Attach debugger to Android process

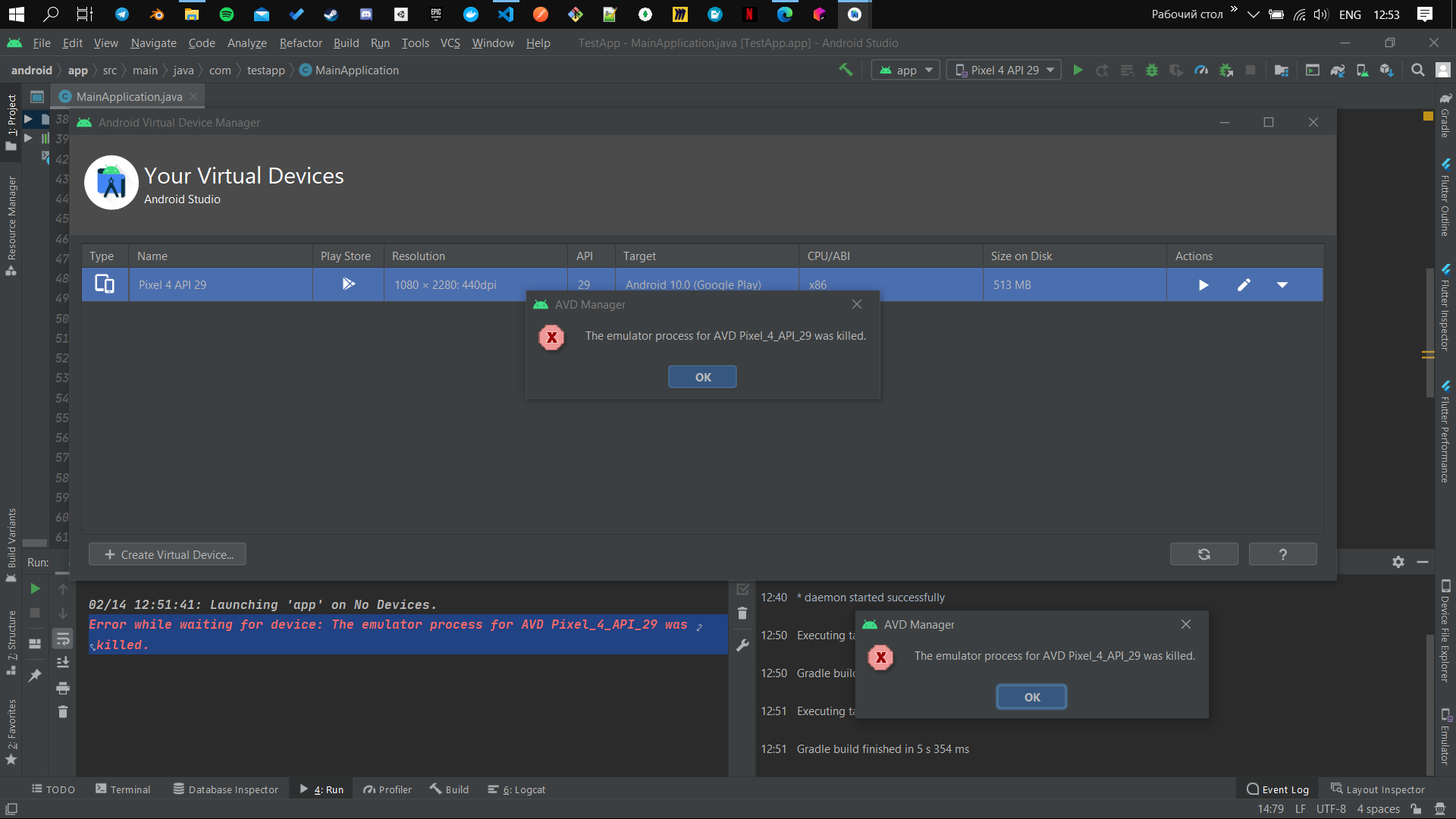click(1226, 70)
